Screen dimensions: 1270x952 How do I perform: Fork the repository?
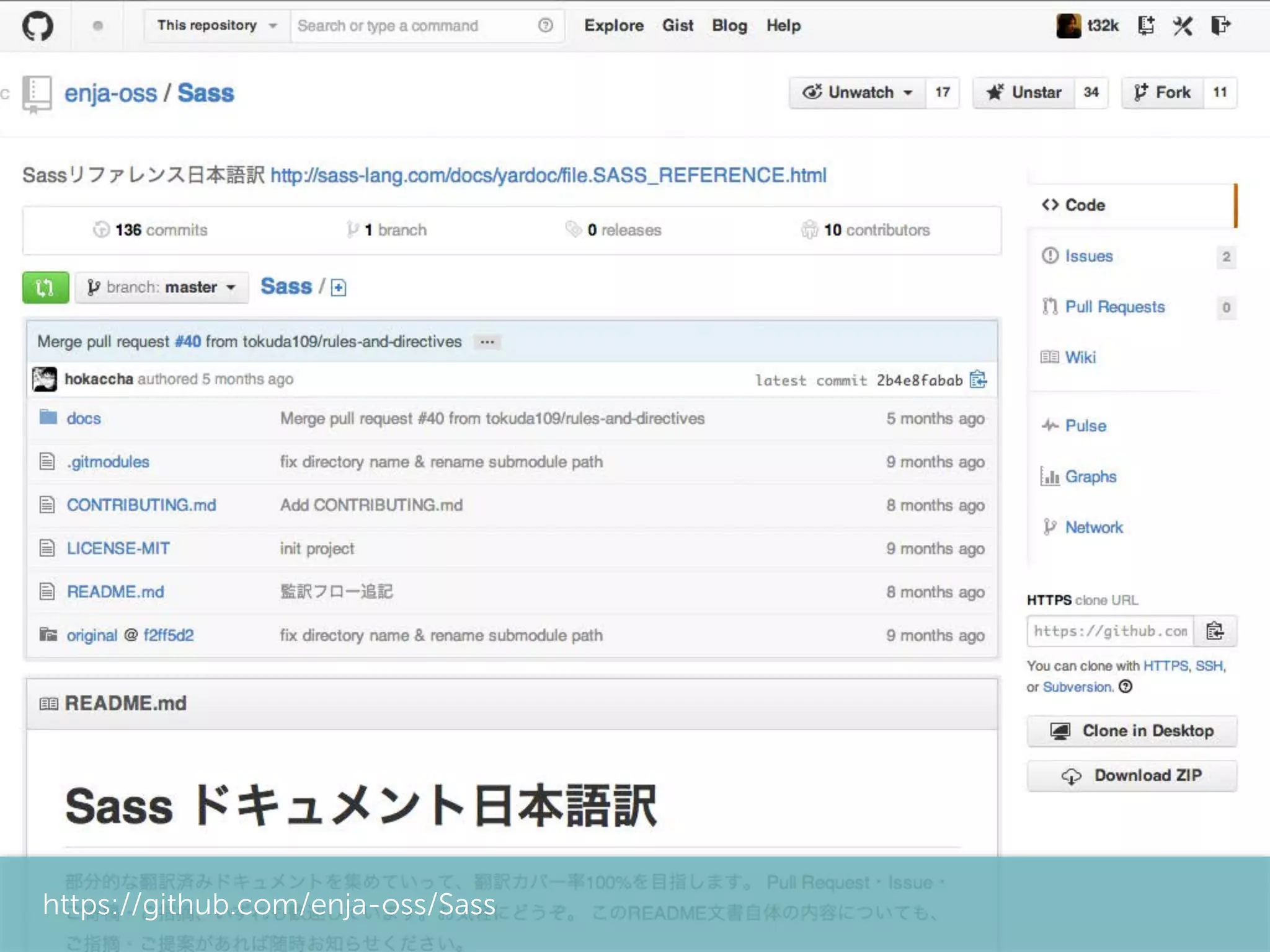pos(1163,92)
